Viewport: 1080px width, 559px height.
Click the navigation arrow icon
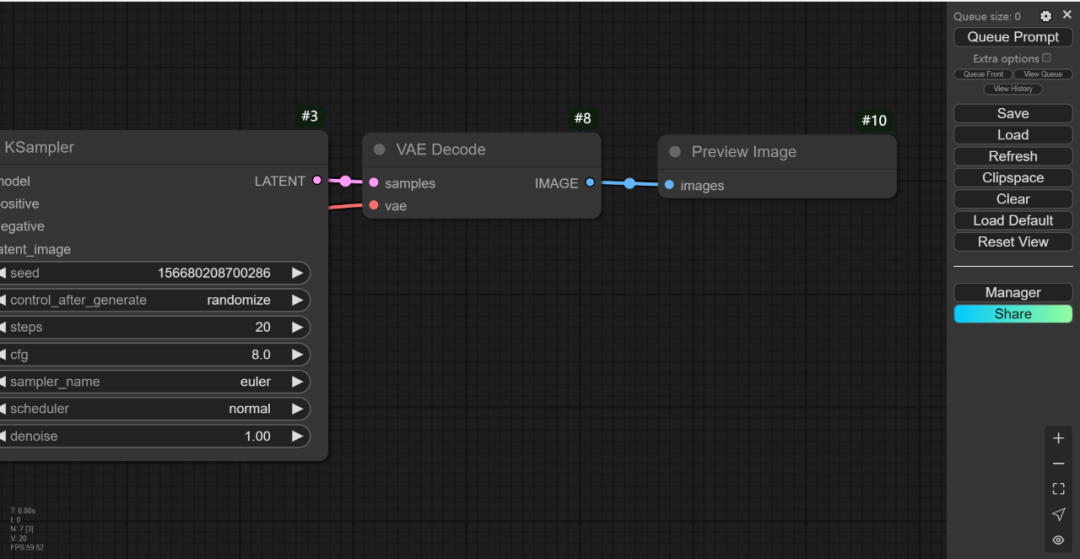coord(1059,515)
